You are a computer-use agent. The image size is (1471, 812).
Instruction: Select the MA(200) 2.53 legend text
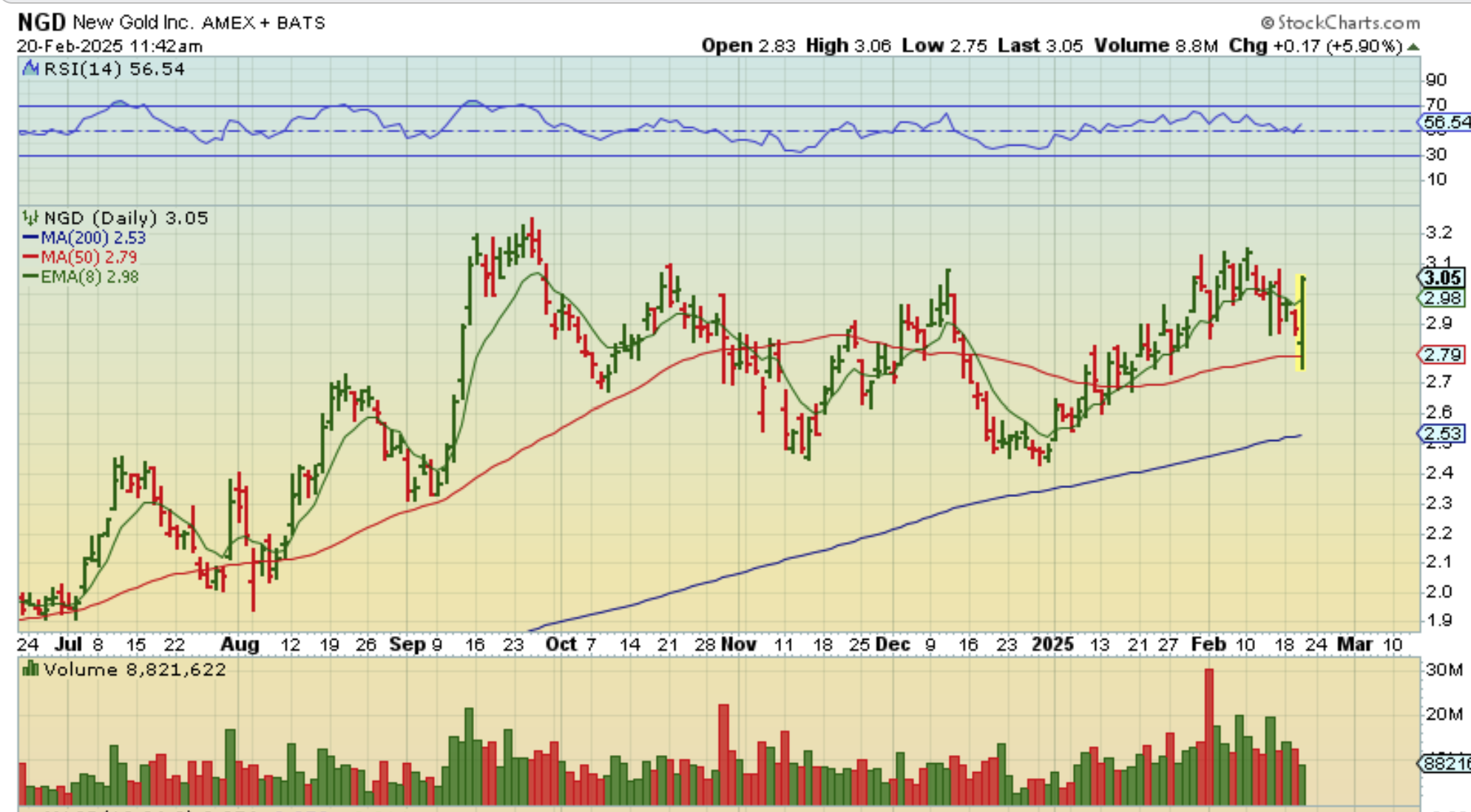pyautogui.click(x=93, y=238)
